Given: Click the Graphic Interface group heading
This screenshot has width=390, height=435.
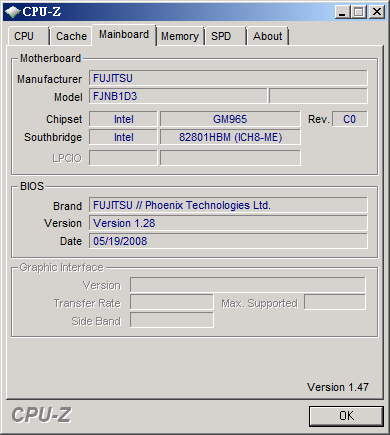Looking at the screenshot, I should (62, 267).
